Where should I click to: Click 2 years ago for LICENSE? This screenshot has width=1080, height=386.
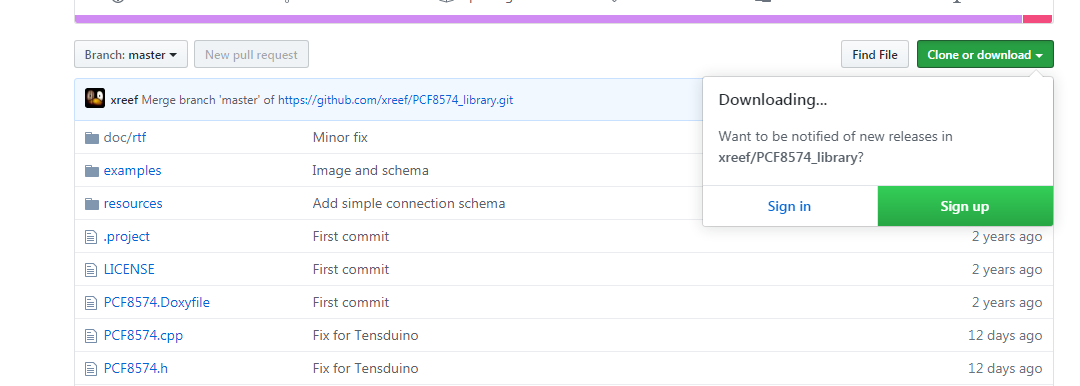point(1007,270)
